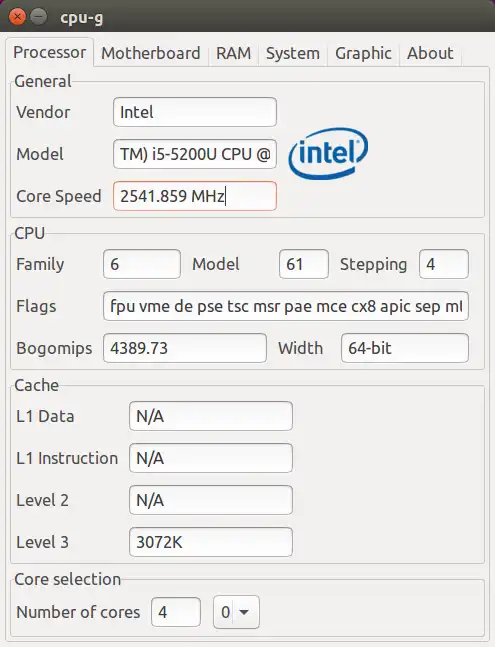Click the 'Width' label

[x=300, y=348]
